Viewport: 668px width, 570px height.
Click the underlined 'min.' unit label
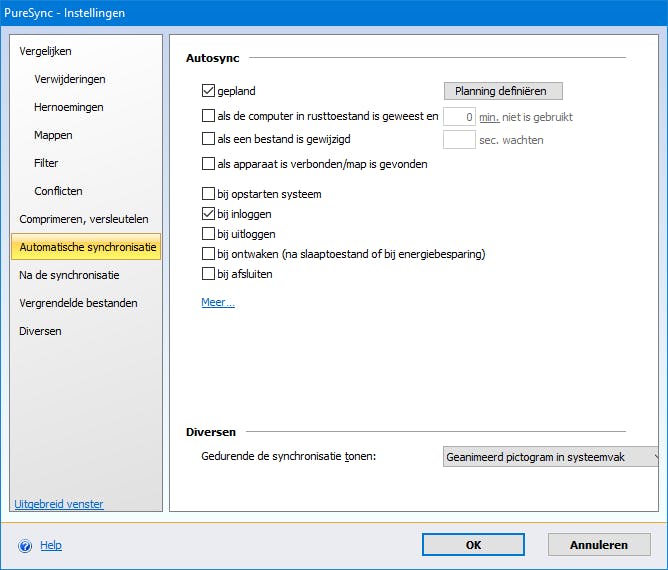click(x=489, y=117)
